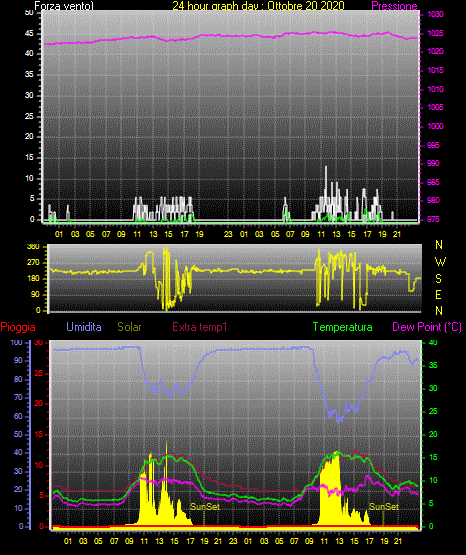
Task: Click the S wind direction label
Action: click(x=438, y=279)
